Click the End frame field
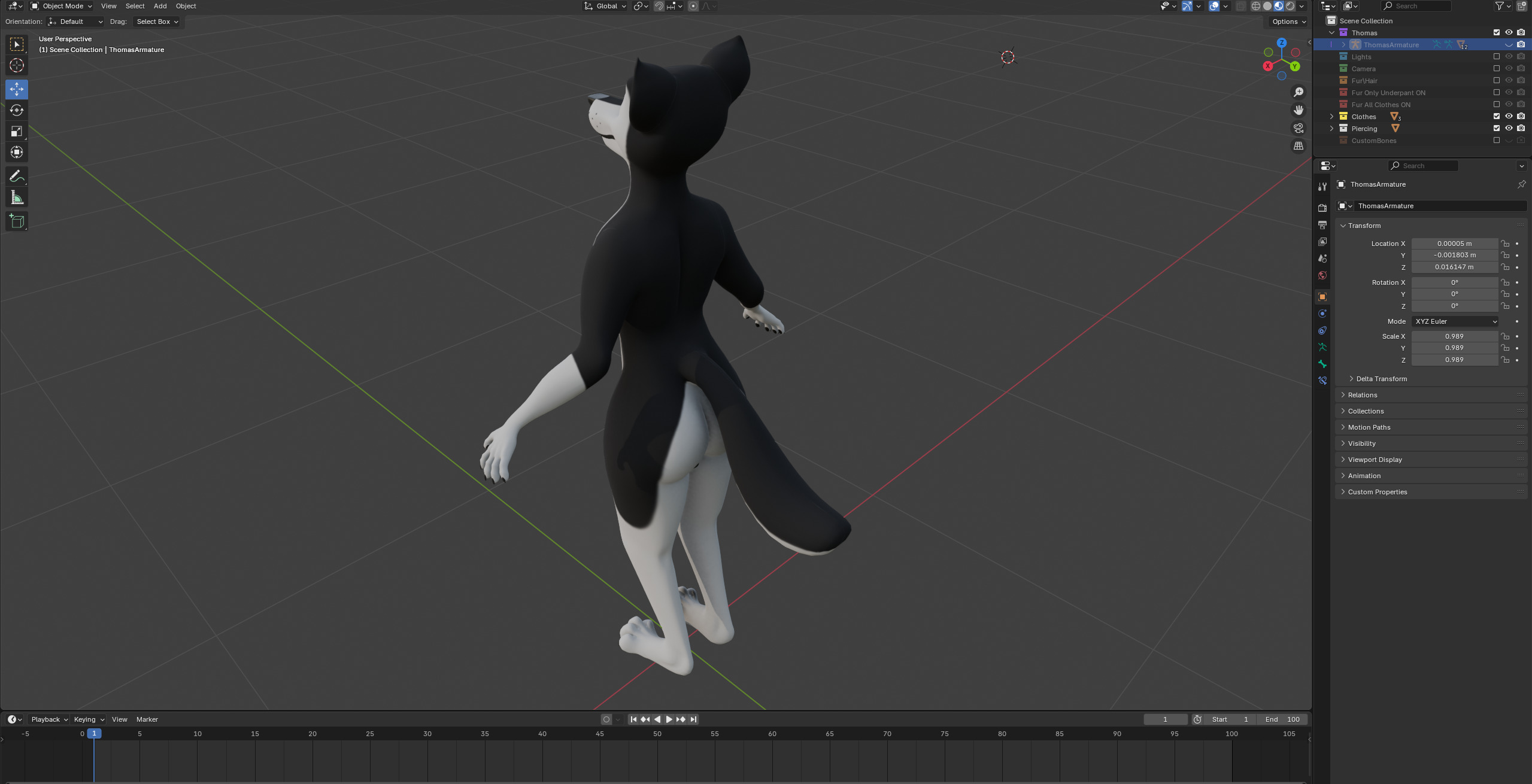Viewport: 1532px width, 784px height. pyautogui.click(x=1282, y=719)
